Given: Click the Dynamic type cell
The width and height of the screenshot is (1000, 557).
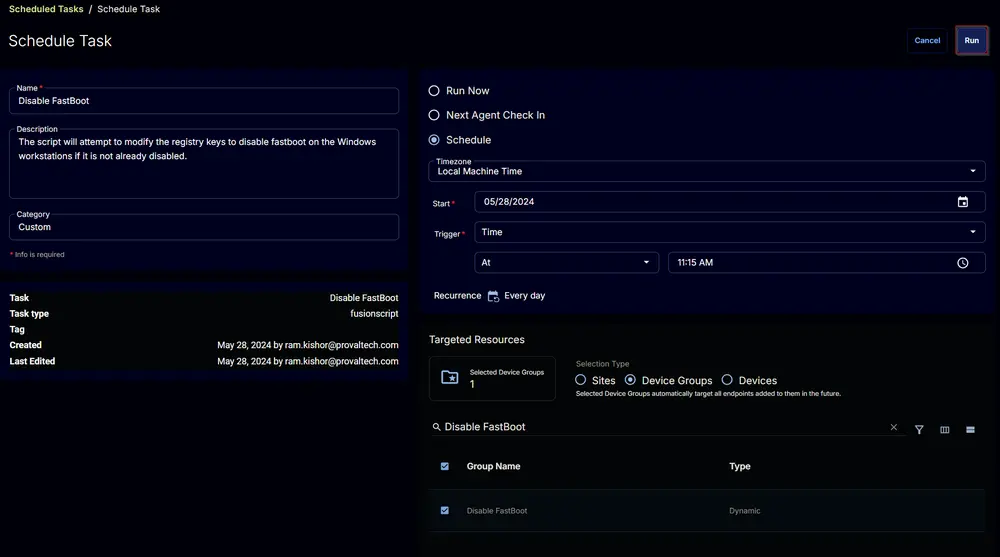Looking at the screenshot, I should pyautogui.click(x=744, y=511).
